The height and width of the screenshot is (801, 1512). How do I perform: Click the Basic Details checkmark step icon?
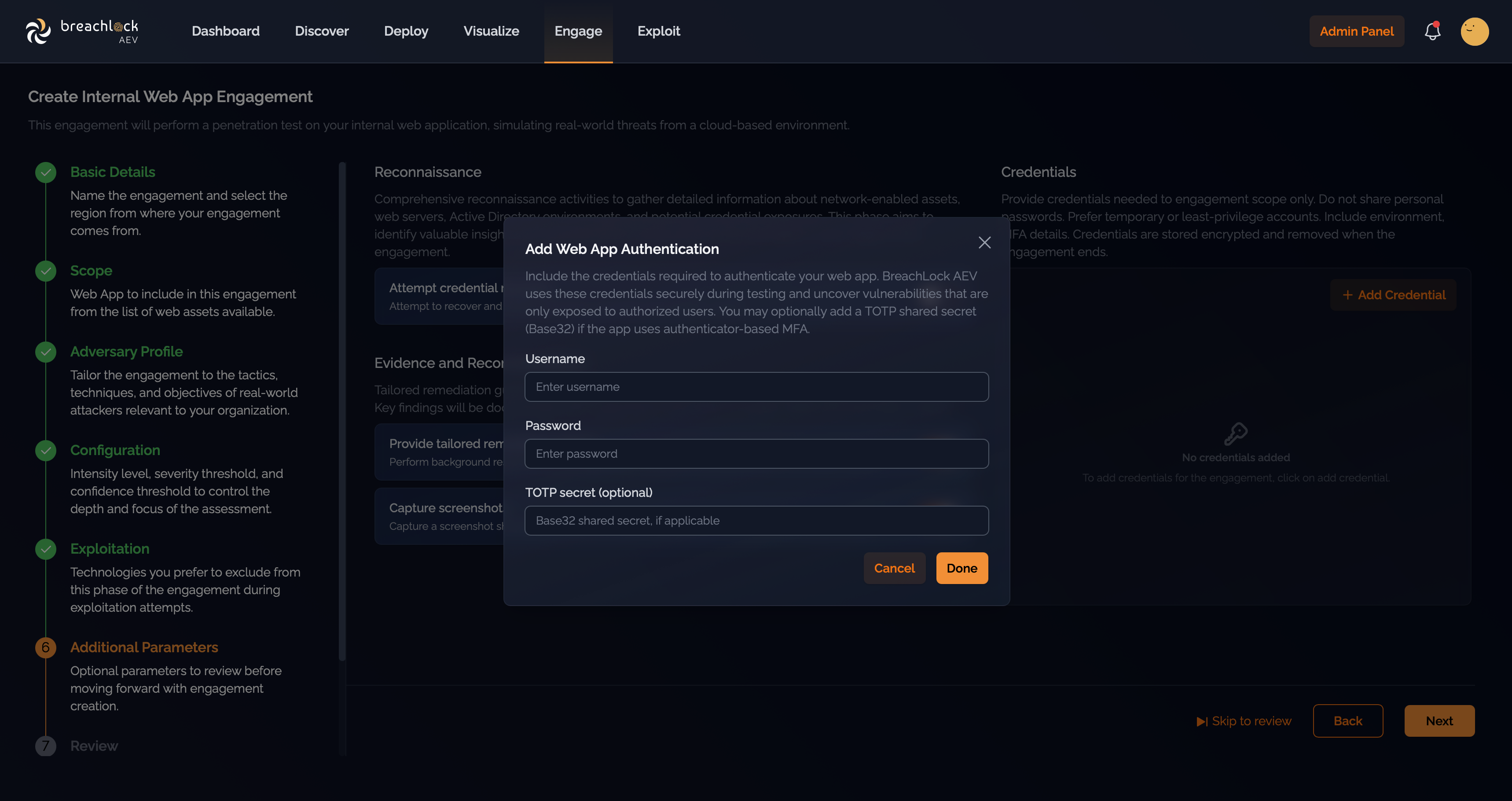[x=46, y=172]
